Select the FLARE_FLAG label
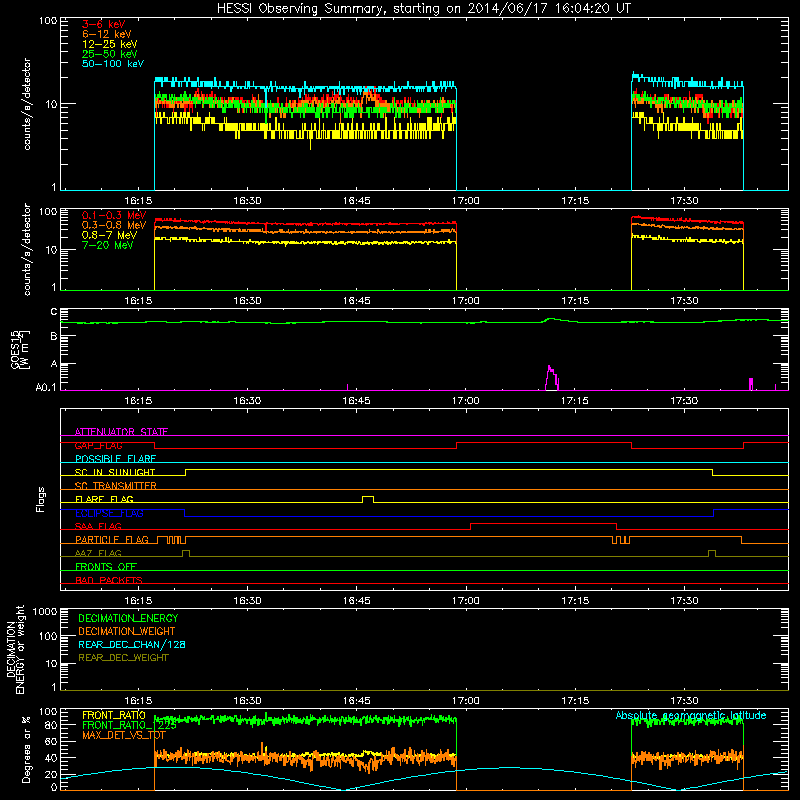The width and height of the screenshot is (800, 800). [x=104, y=499]
